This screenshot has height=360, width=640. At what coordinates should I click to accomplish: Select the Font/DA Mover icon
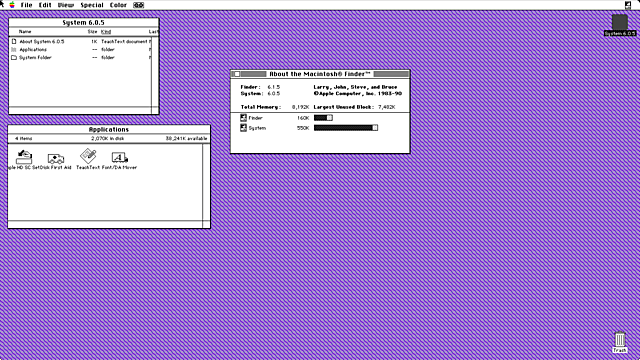(x=120, y=157)
